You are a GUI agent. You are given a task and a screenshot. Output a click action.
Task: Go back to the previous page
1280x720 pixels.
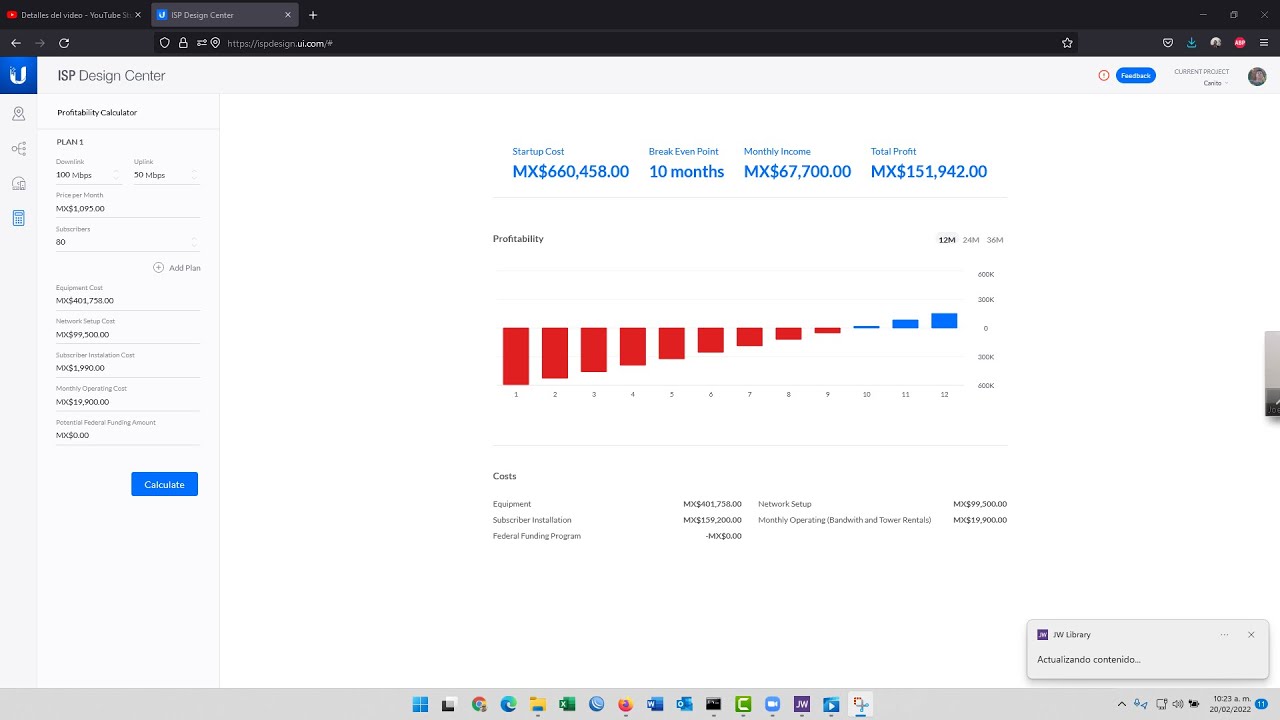(16, 43)
